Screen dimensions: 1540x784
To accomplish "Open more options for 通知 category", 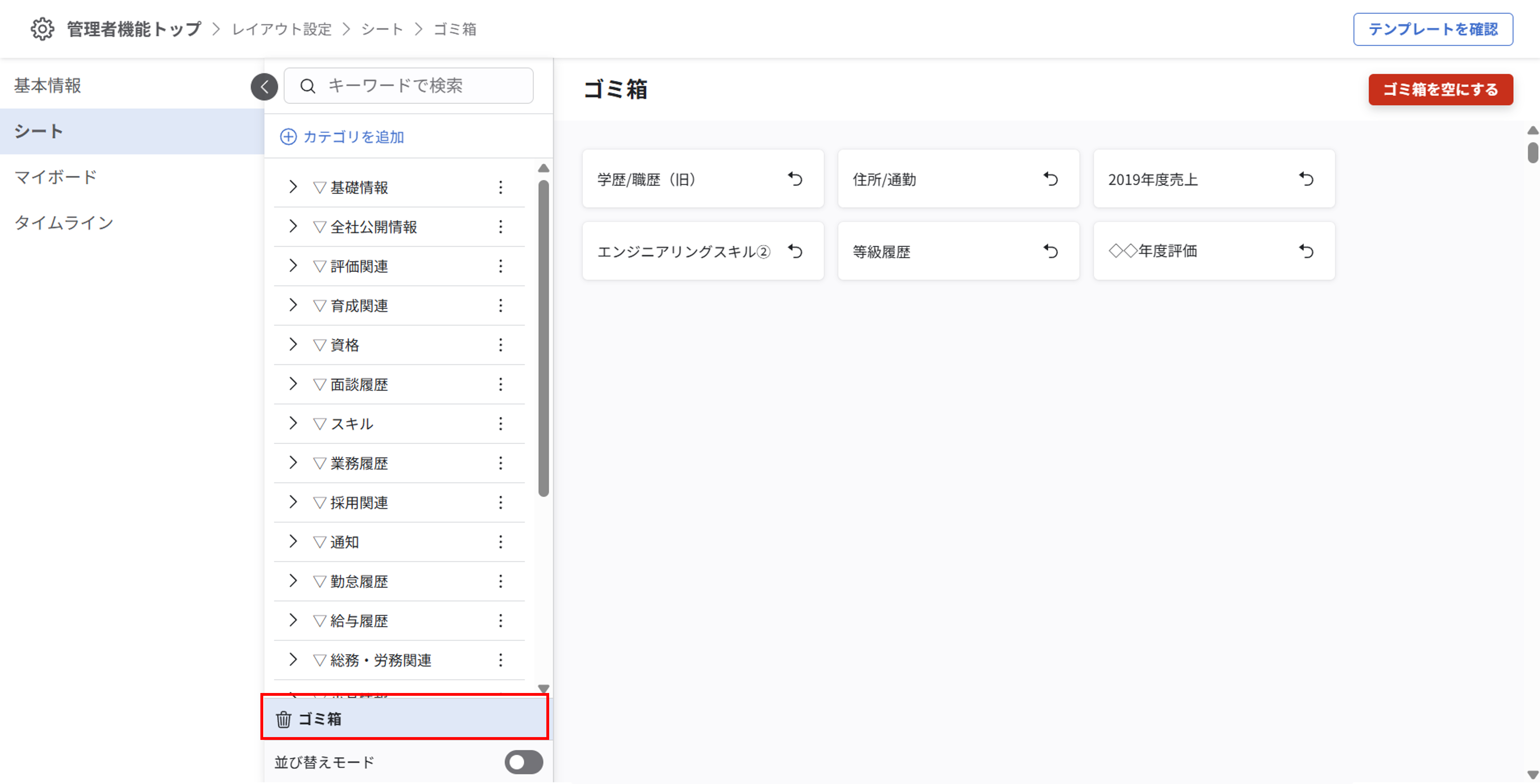I will (500, 542).
